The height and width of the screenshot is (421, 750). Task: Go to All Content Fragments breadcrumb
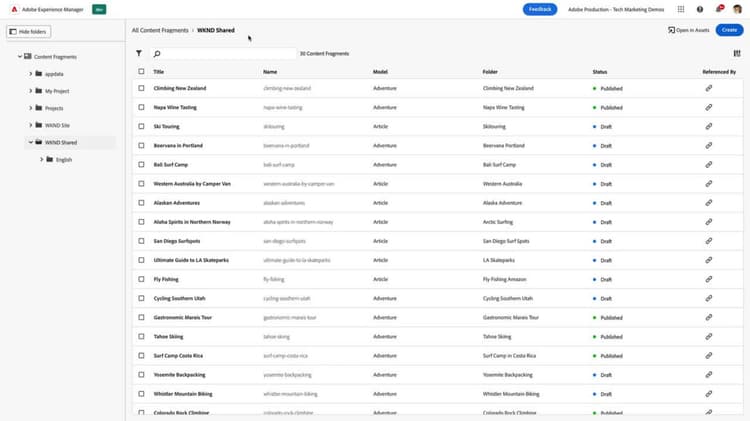pyautogui.click(x=160, y=30)
